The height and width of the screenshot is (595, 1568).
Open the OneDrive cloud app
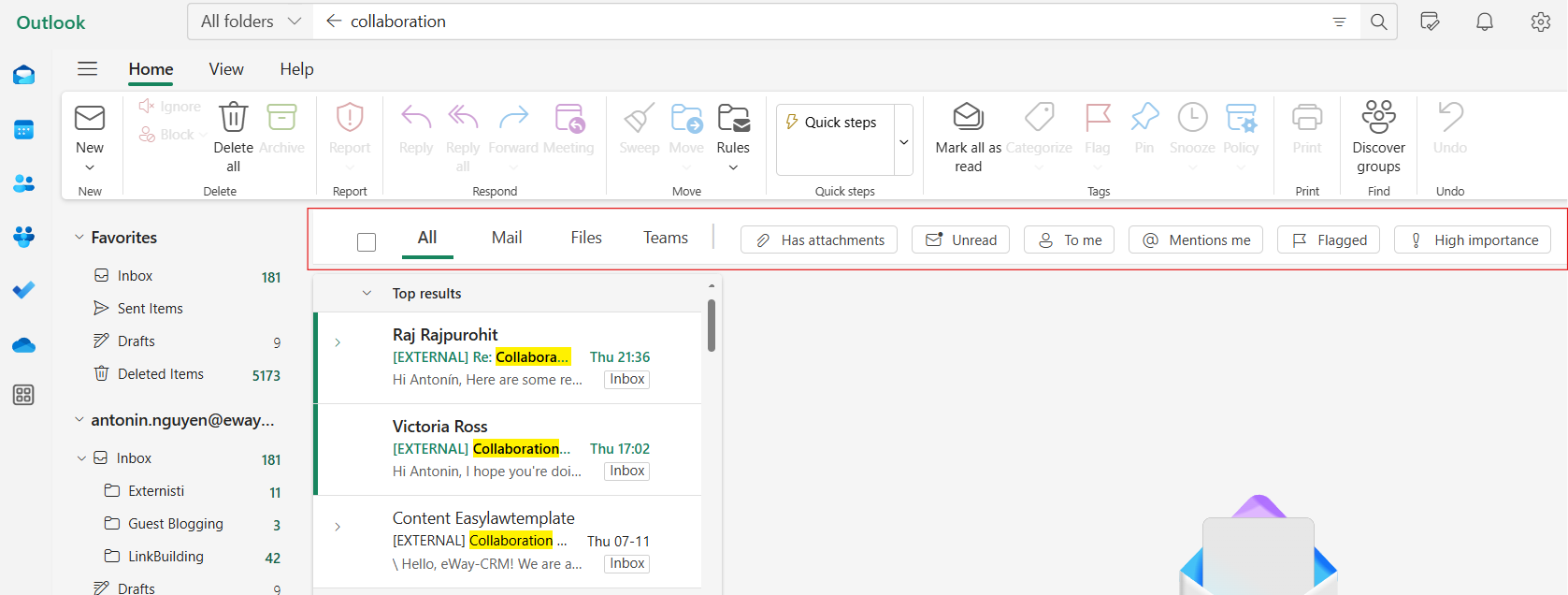click(x=24, y=345)
